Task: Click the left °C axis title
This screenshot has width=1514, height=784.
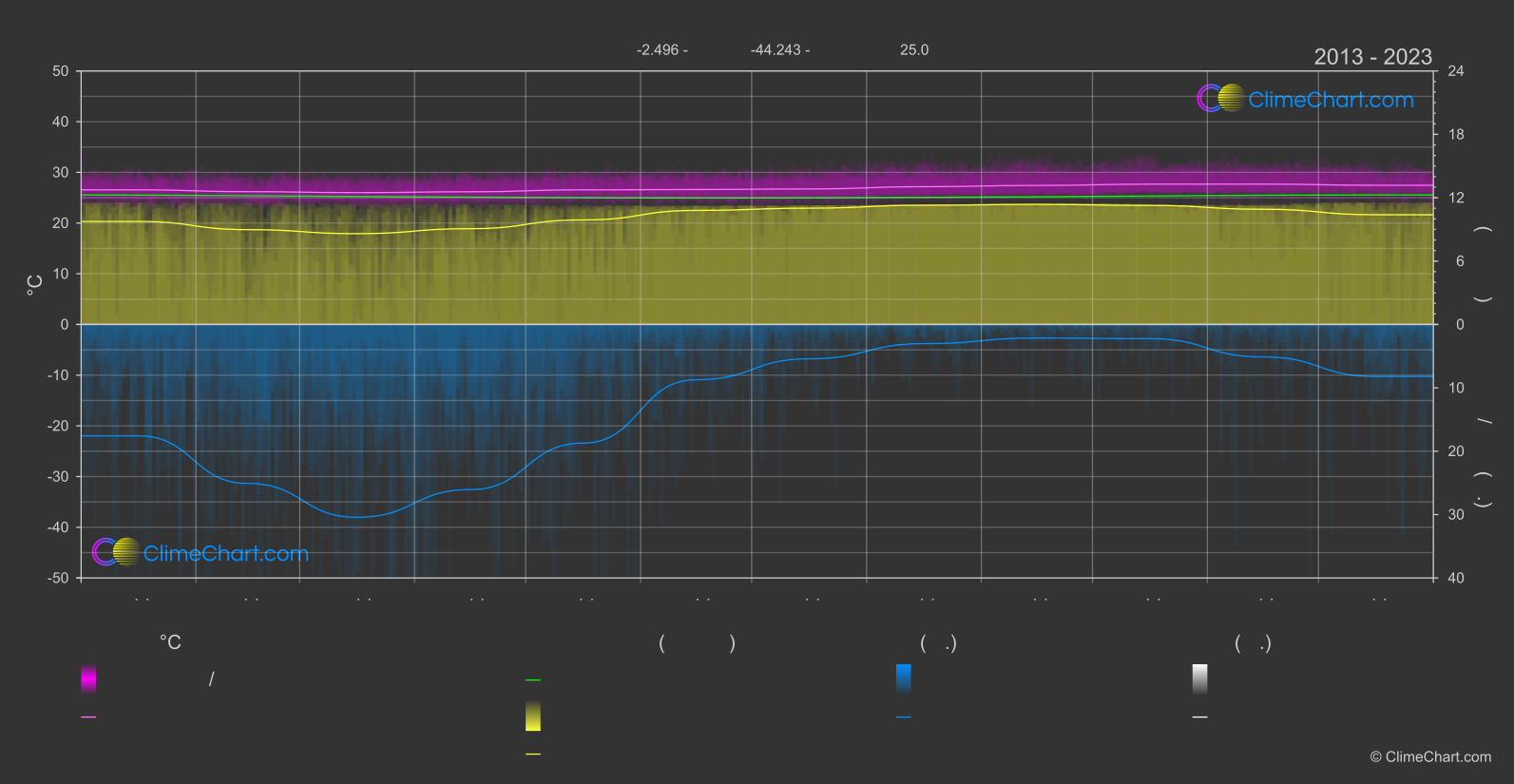Action: (35, 285)
